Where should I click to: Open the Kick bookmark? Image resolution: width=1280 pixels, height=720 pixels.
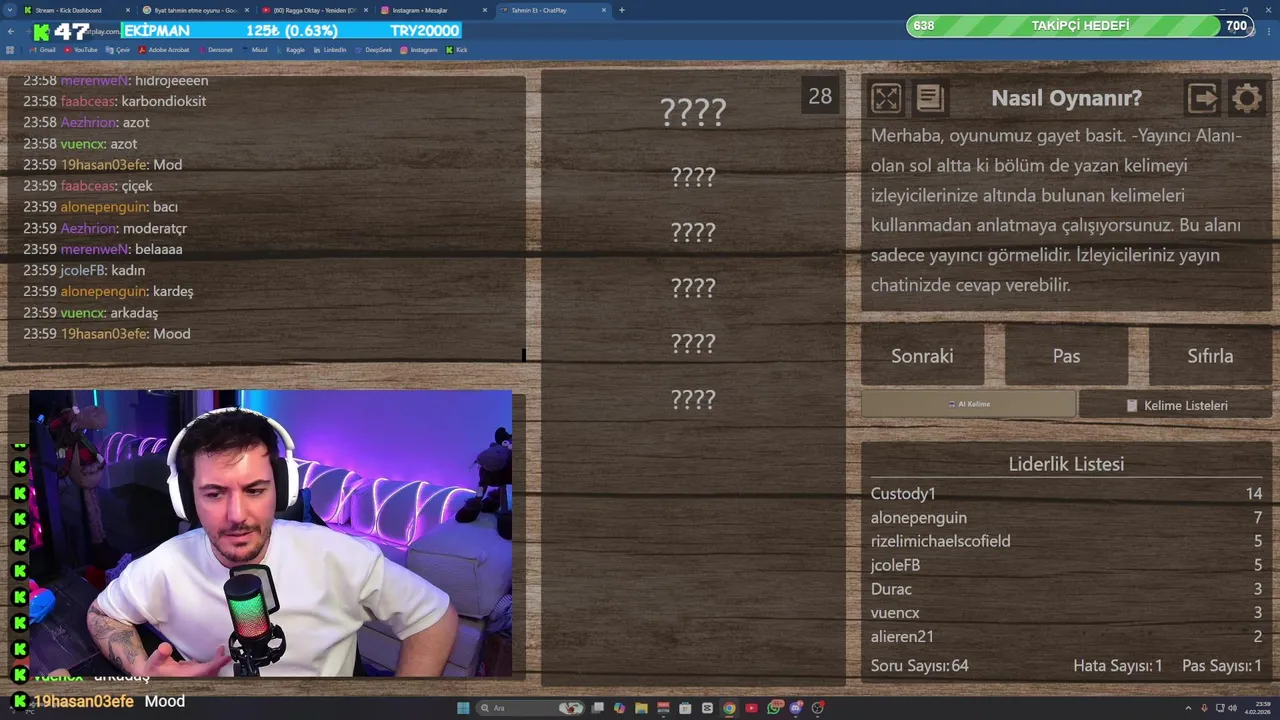coord(457,50)
